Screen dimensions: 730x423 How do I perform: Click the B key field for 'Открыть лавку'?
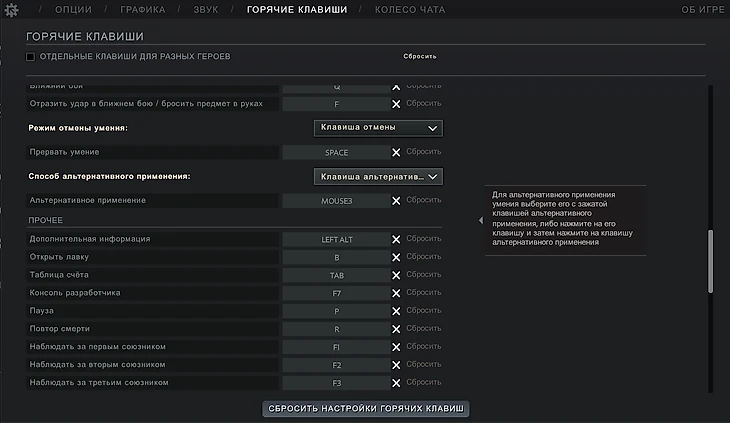[x=336, y=257]
